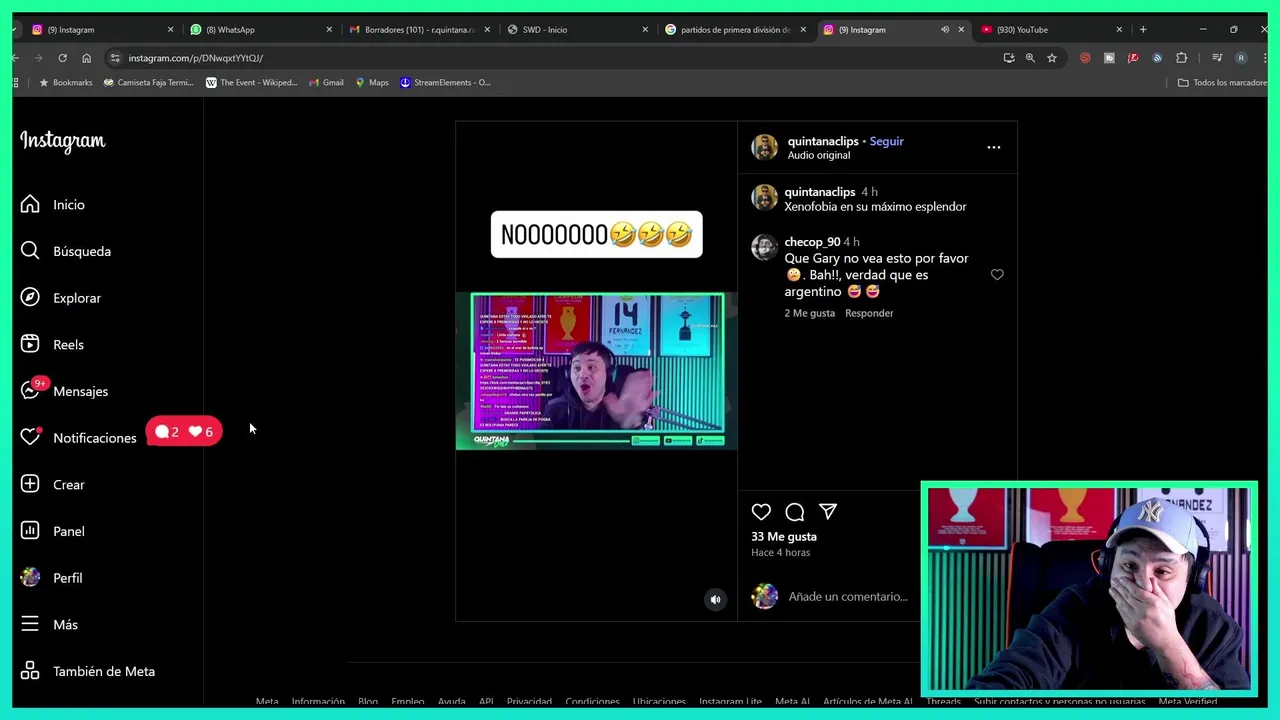
Task: Click Audio original link
Action: (x=819, y=156)
